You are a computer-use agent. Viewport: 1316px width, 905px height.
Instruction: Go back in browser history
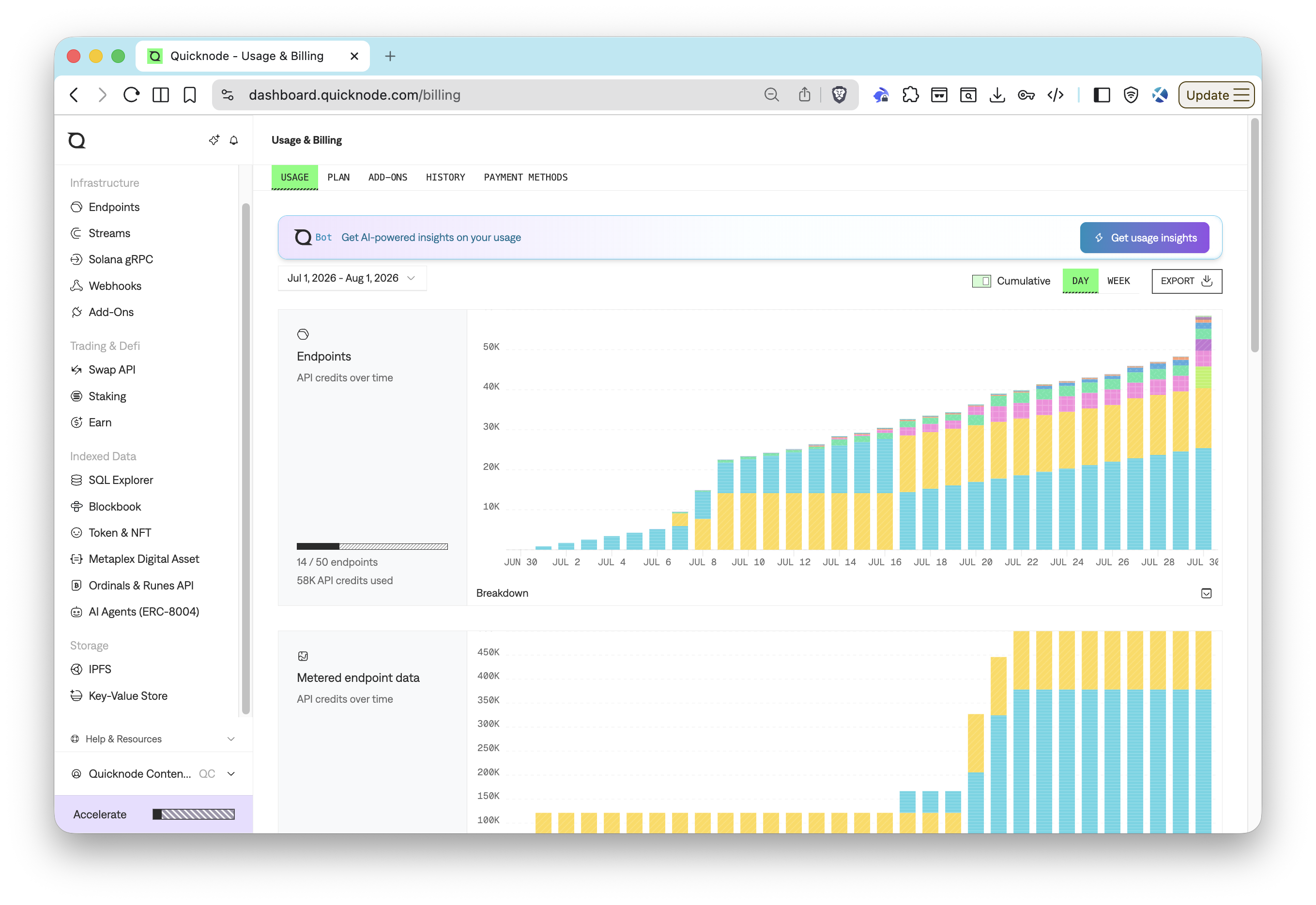point(74,95)
